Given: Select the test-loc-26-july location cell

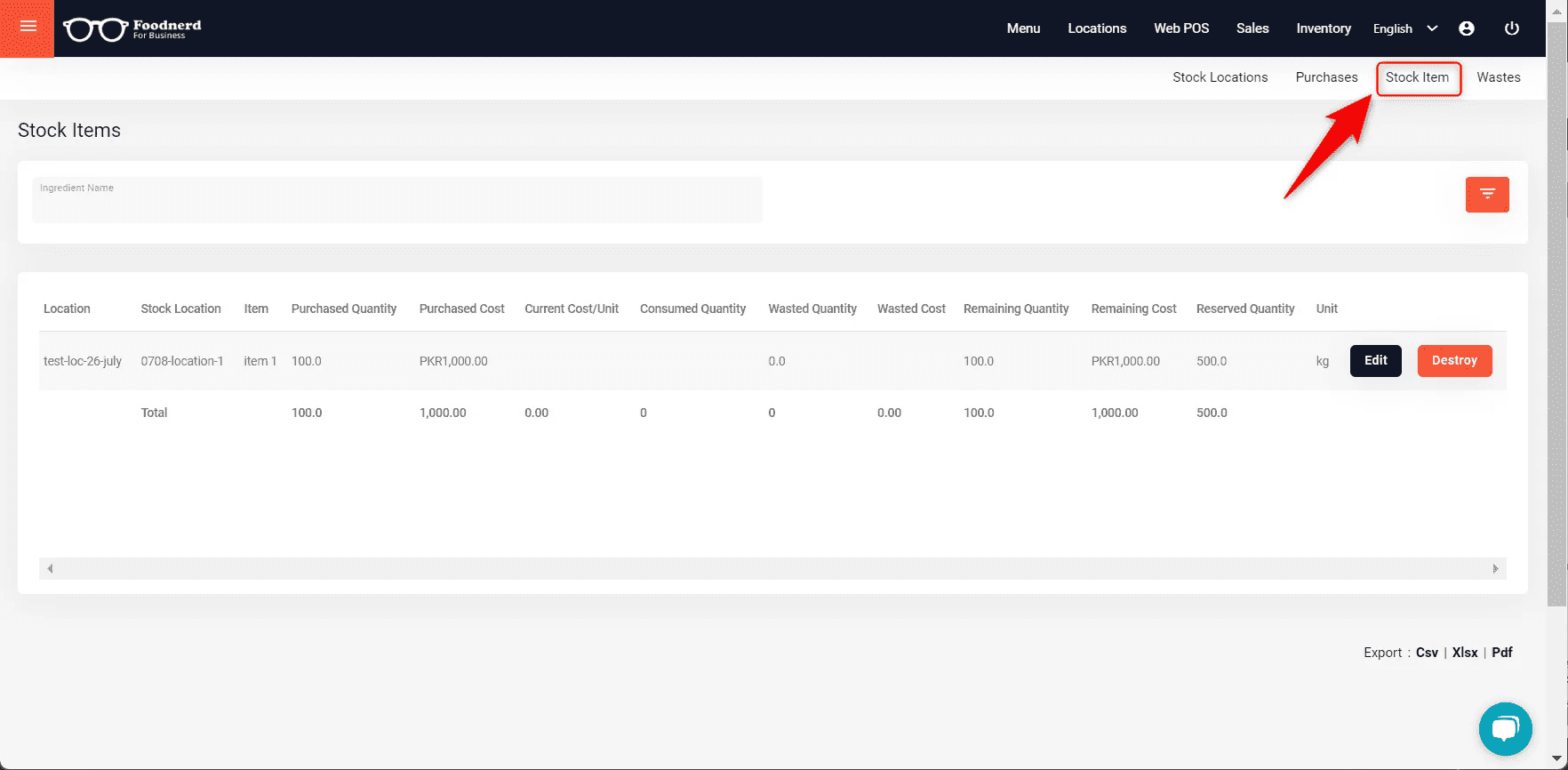Looking at the screenshot, I should point(83,361).
